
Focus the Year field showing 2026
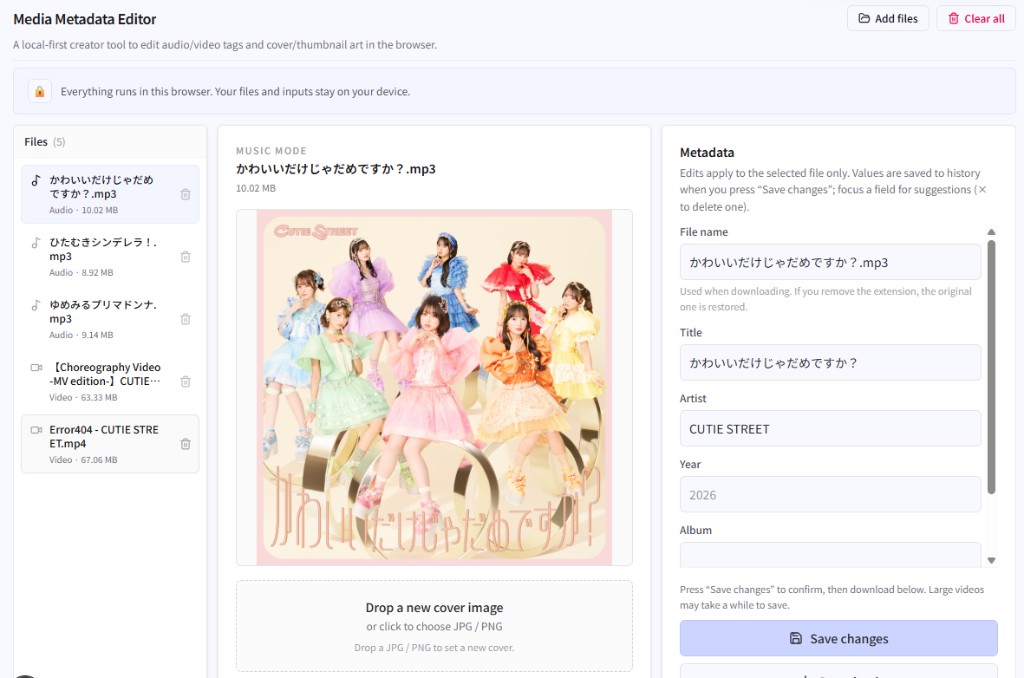830,494
